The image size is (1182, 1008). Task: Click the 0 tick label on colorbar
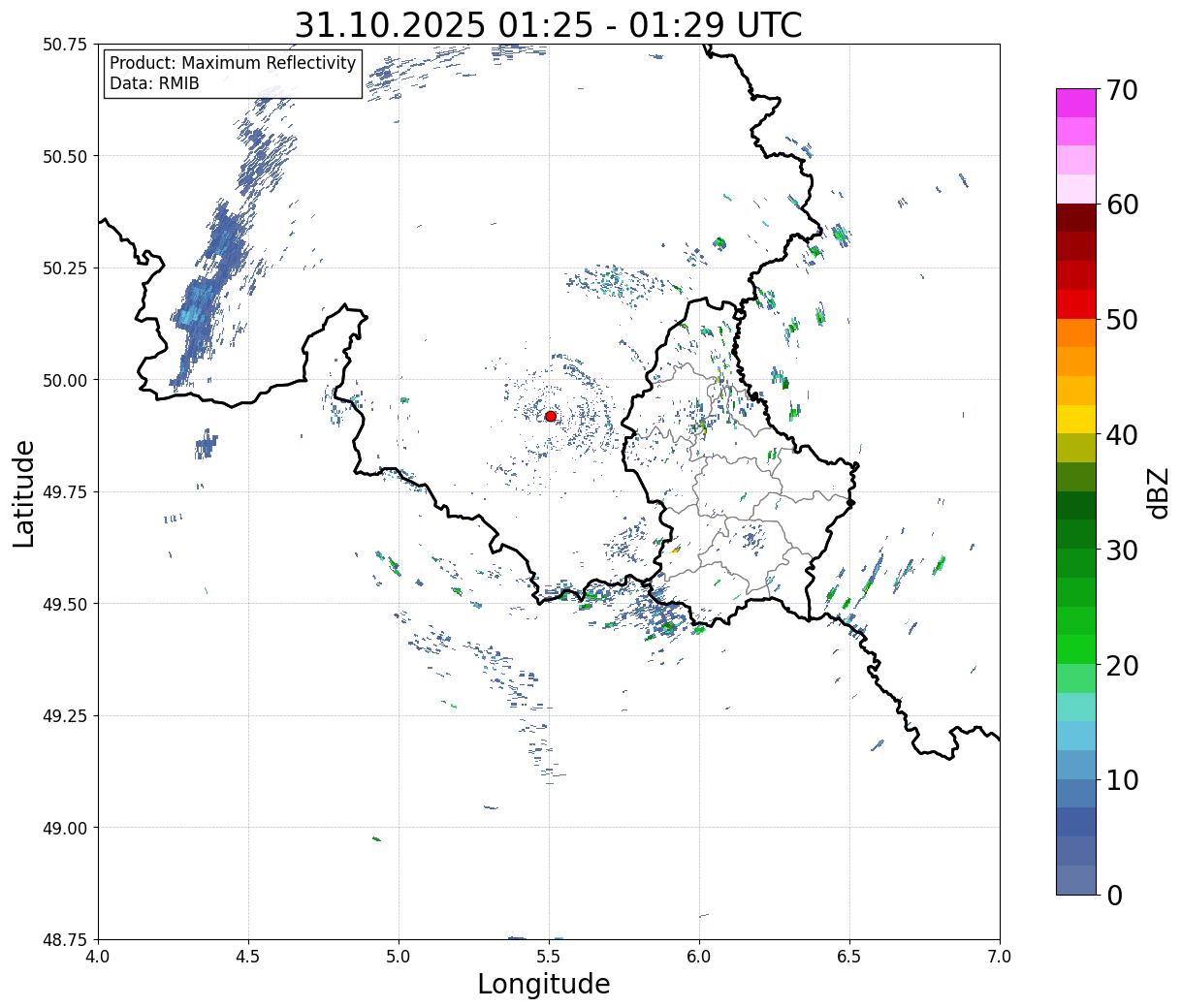pos(1114,895)
